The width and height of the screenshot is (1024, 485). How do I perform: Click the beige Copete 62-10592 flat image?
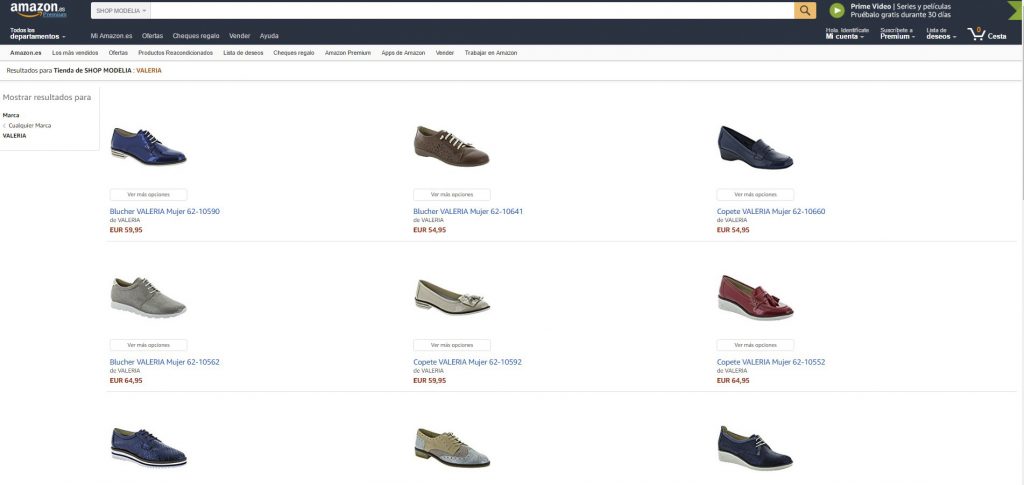pos(452,298)
